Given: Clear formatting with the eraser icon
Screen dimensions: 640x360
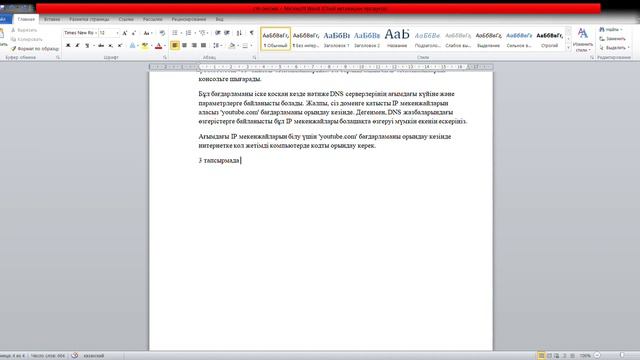Looking at the screenshot, I should click(162, 33).
